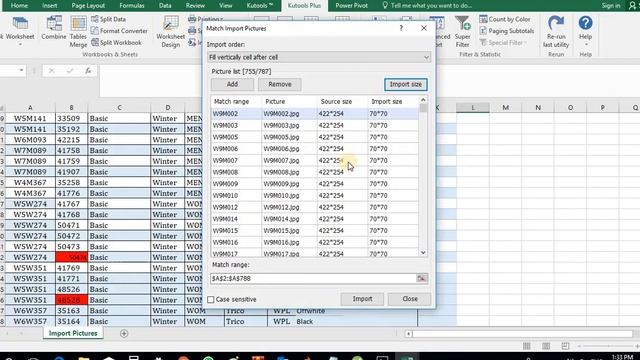
Task: Click the Match range column header
Action: [x=231, y=102]
